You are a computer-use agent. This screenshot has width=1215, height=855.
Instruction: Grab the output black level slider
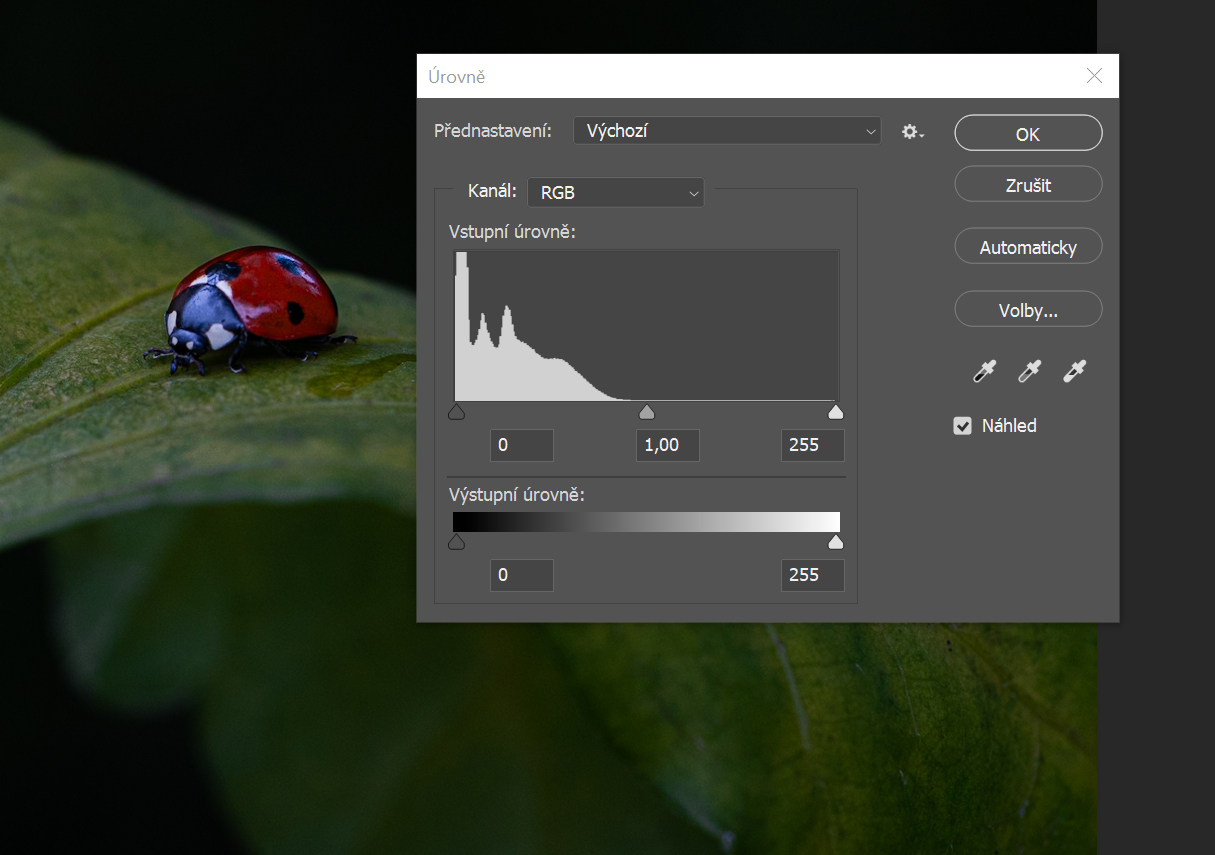(x=457, y=542)
